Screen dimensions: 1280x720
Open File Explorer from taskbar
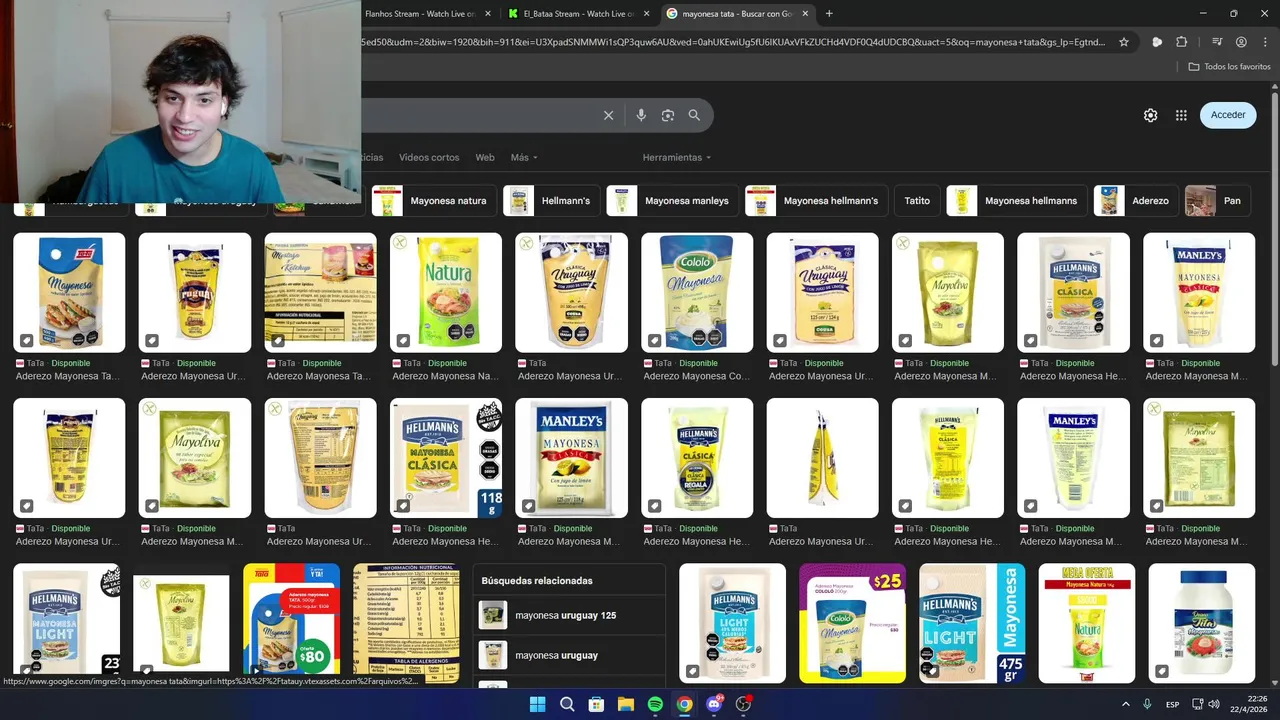coord(625,704)
